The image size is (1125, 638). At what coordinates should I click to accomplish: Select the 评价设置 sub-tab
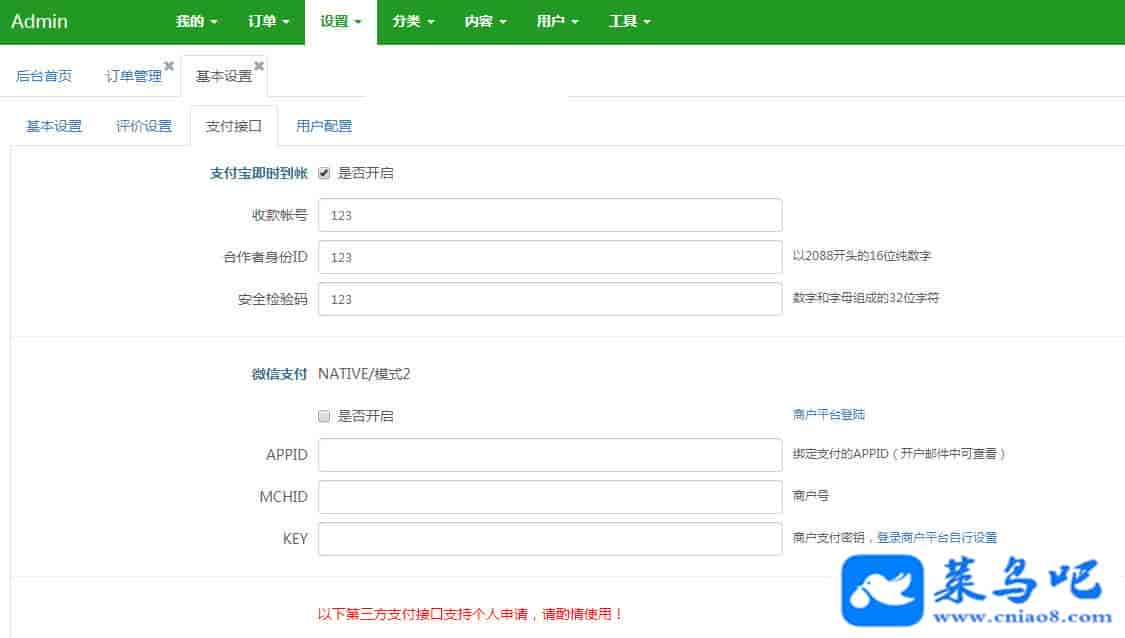pos(144,126)
